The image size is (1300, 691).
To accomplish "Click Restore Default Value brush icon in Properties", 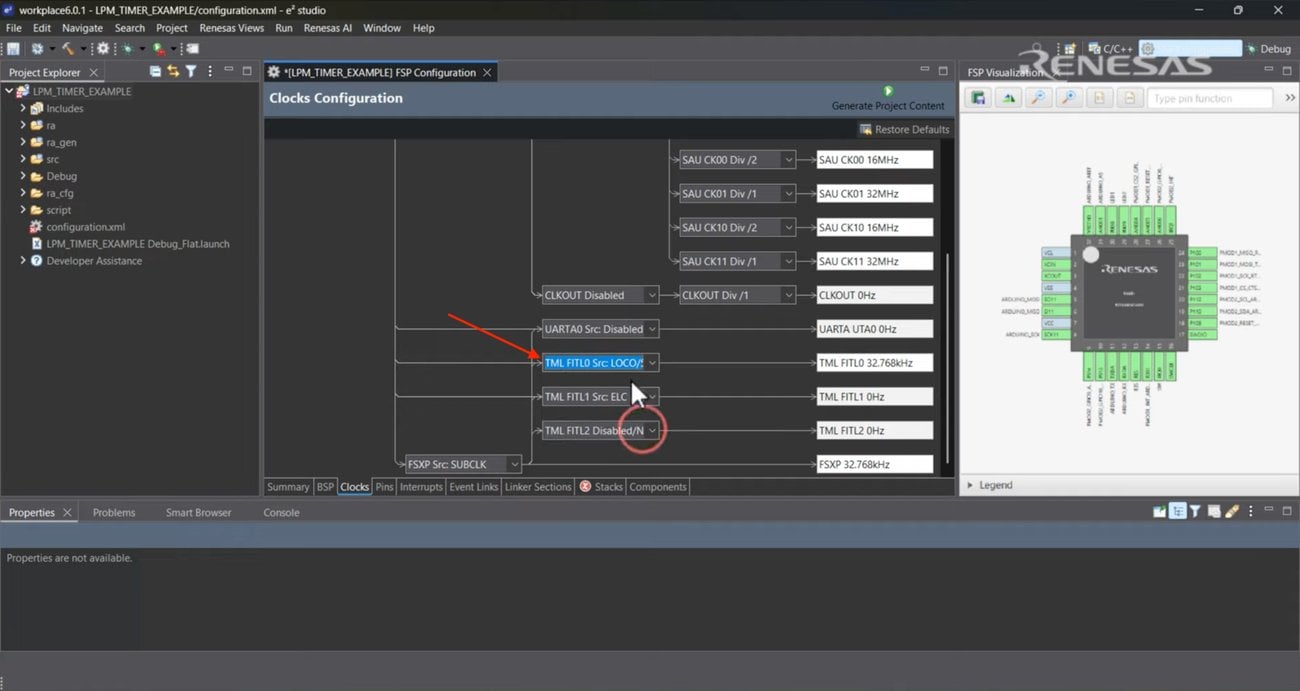I will pos(1232,511).
